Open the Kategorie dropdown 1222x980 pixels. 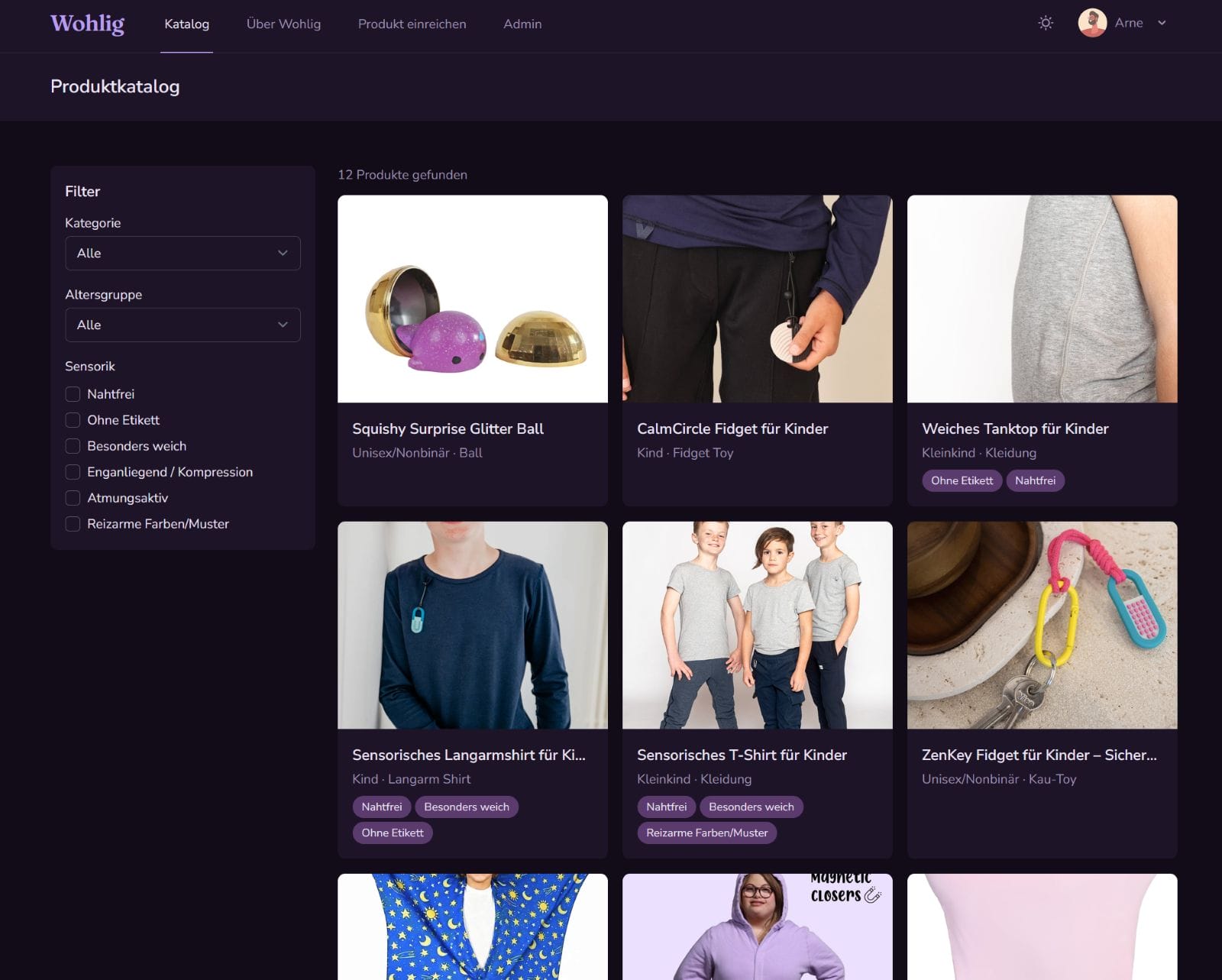183,253
